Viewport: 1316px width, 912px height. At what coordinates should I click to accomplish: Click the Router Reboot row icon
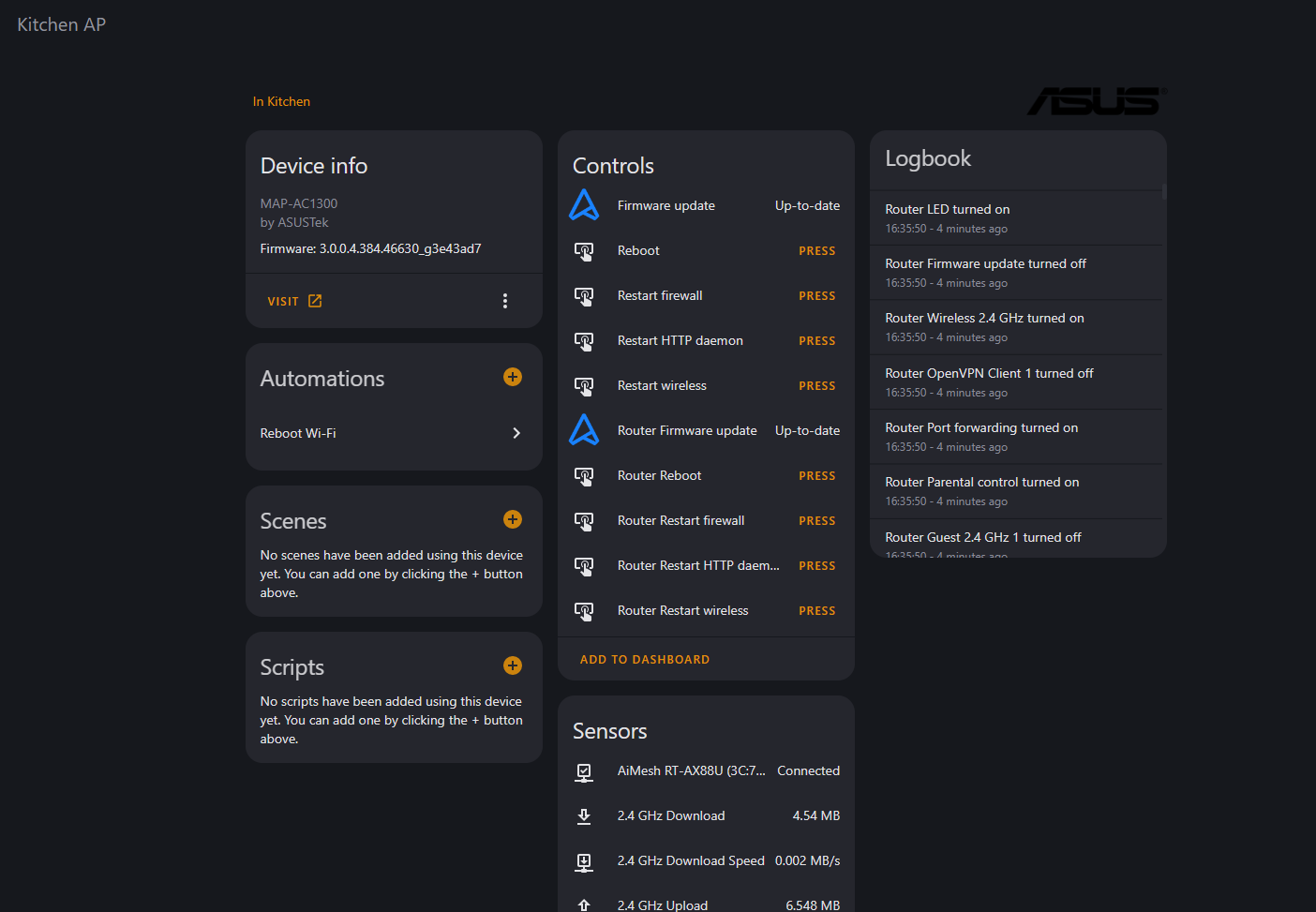[584, 476]
